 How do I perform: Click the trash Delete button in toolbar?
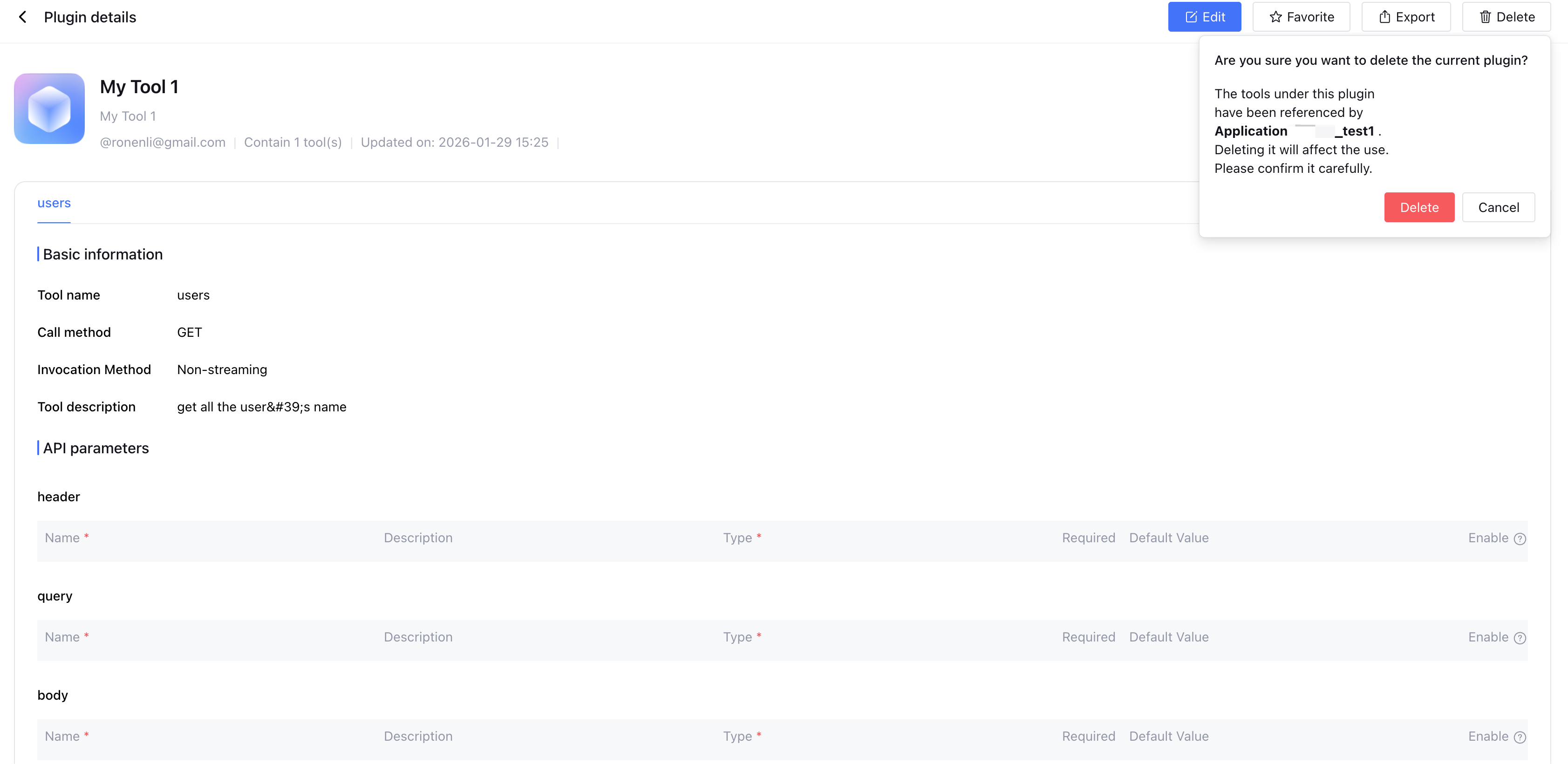click(1506, 17)
